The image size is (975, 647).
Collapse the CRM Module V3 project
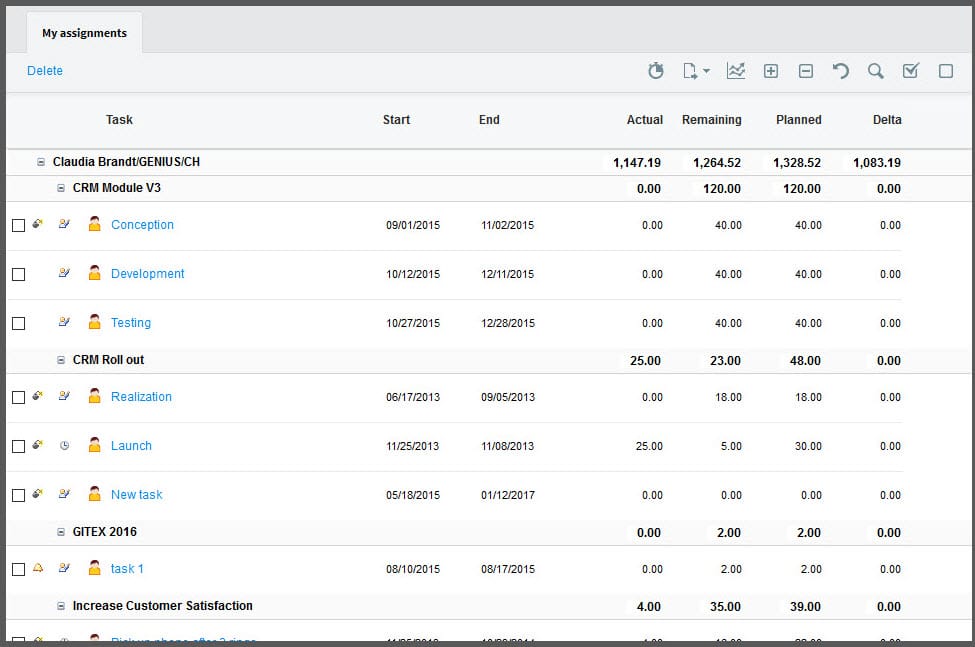pyautogui.click(x=61, y=188)
